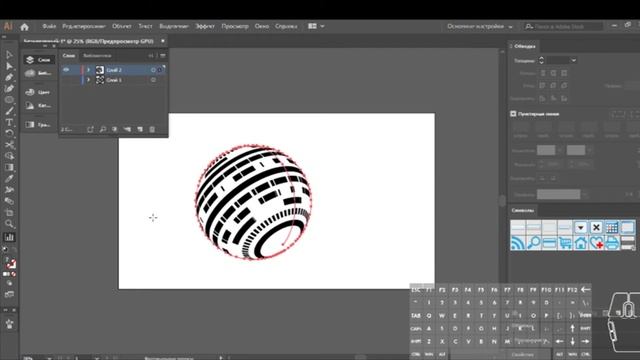Toggle visibility box of Слой 1
This screenshot has width=640, height=360.
coord(66,80)
